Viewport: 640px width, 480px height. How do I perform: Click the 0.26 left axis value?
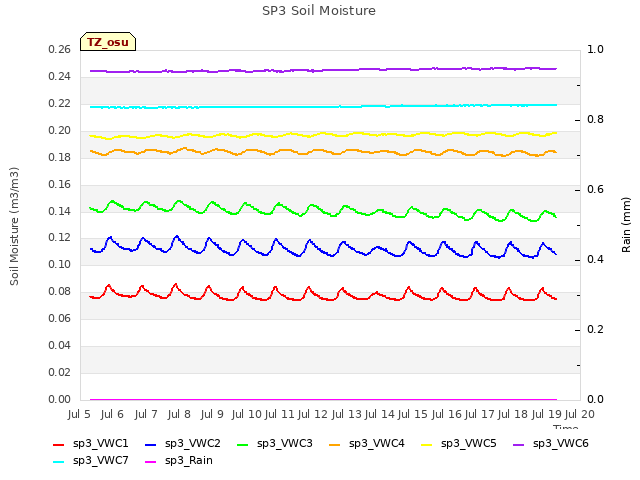click(x=60, y=49)
